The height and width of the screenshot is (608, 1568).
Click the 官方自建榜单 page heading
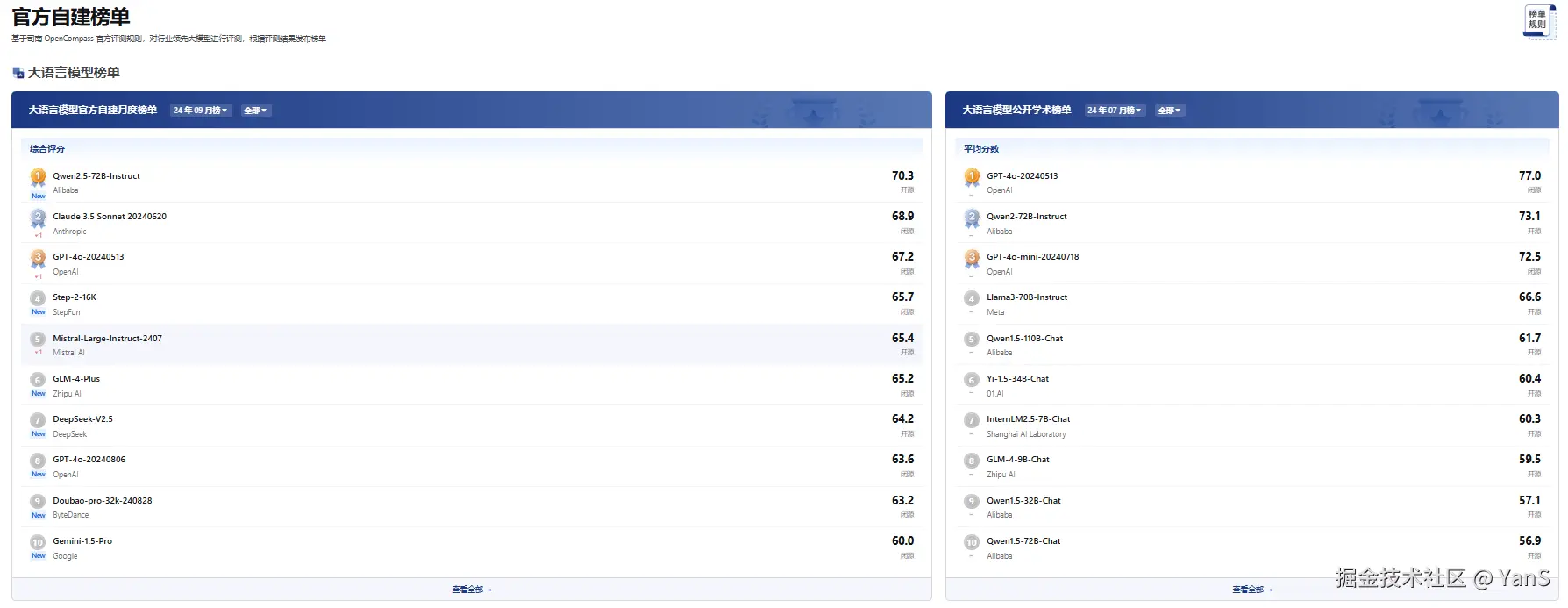(71, 17)
